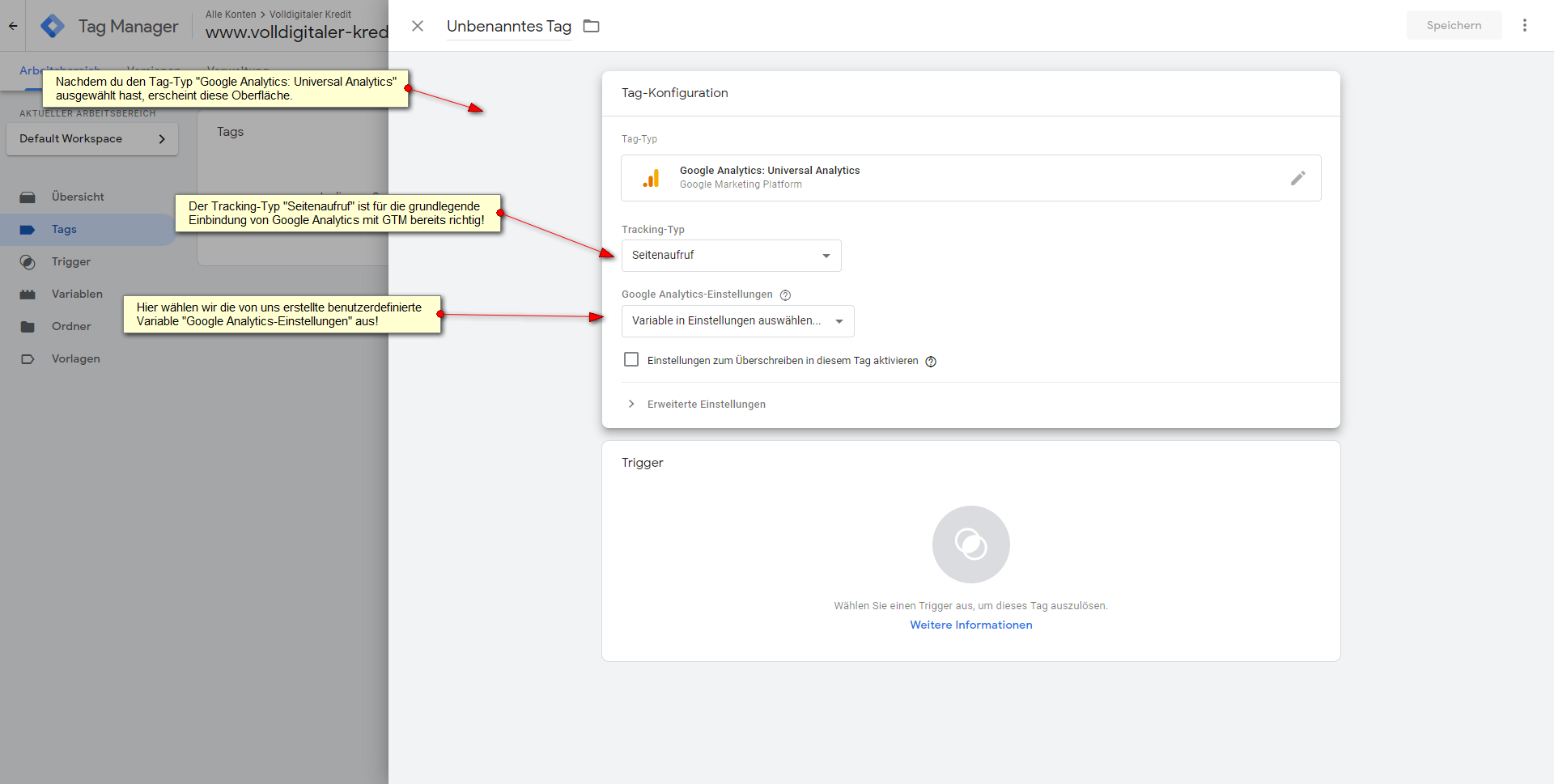The image size is (1554, 784).
Task: Click the www.volldigitaler-kred container name
Action: pos(297,32)
